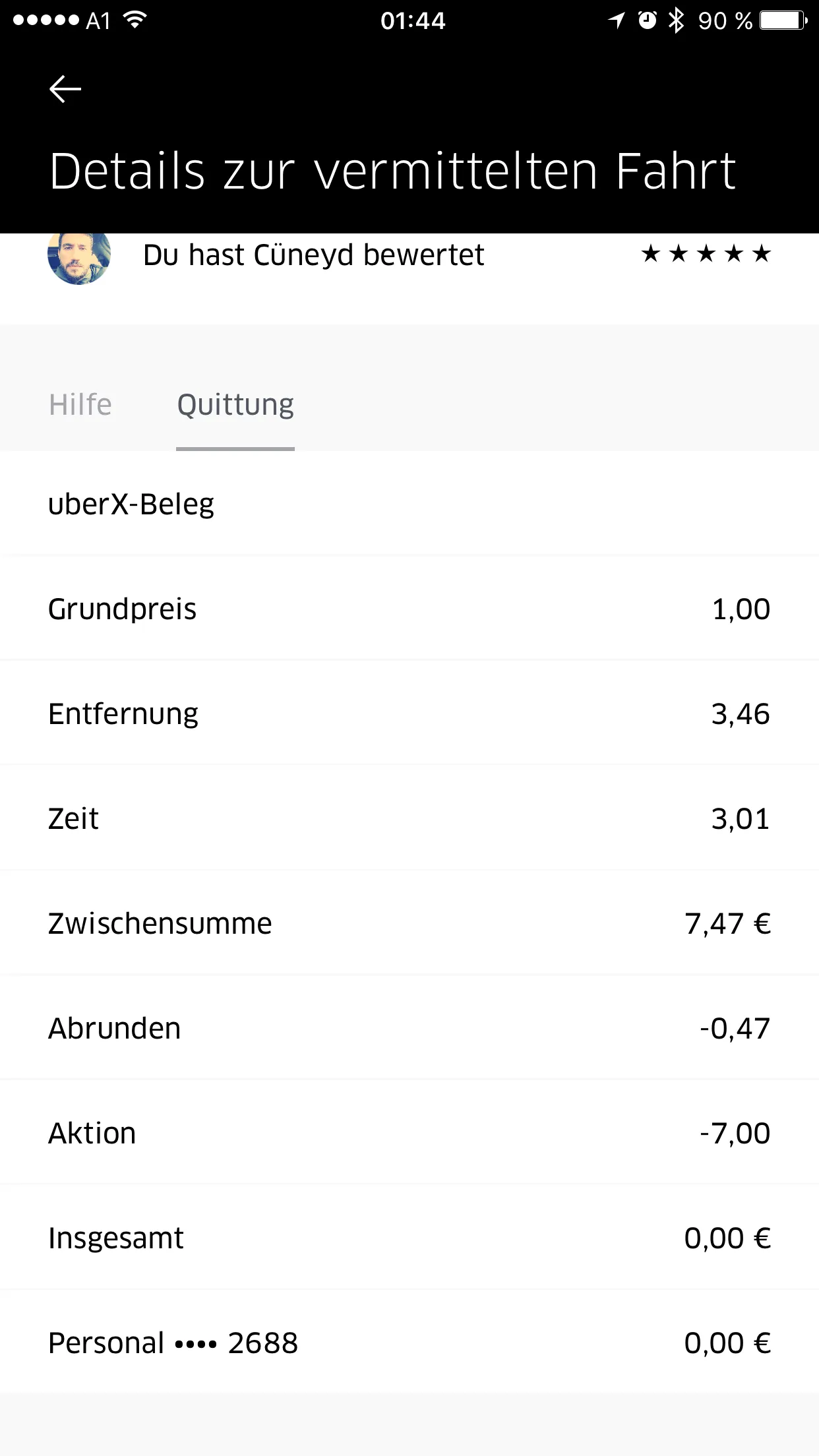Tap the uberX-Beleg heading row

(409, 504)
